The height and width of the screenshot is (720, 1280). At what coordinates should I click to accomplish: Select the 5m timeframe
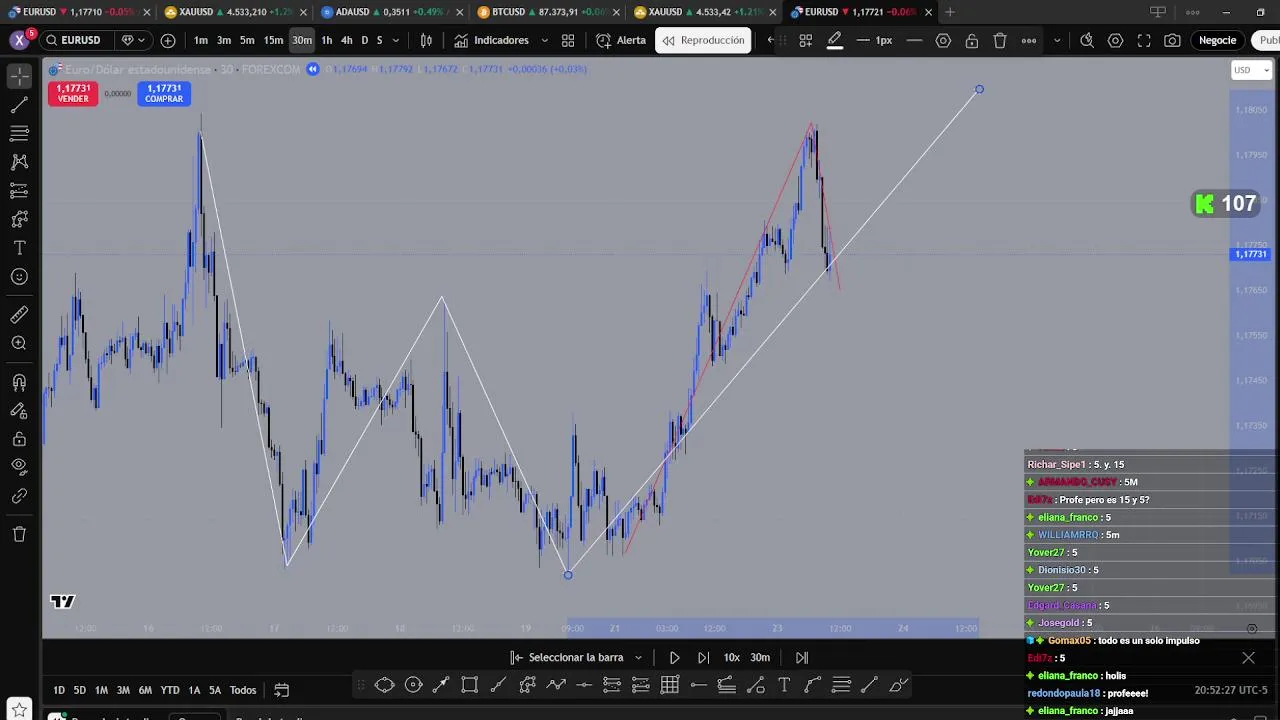[247, 40]
